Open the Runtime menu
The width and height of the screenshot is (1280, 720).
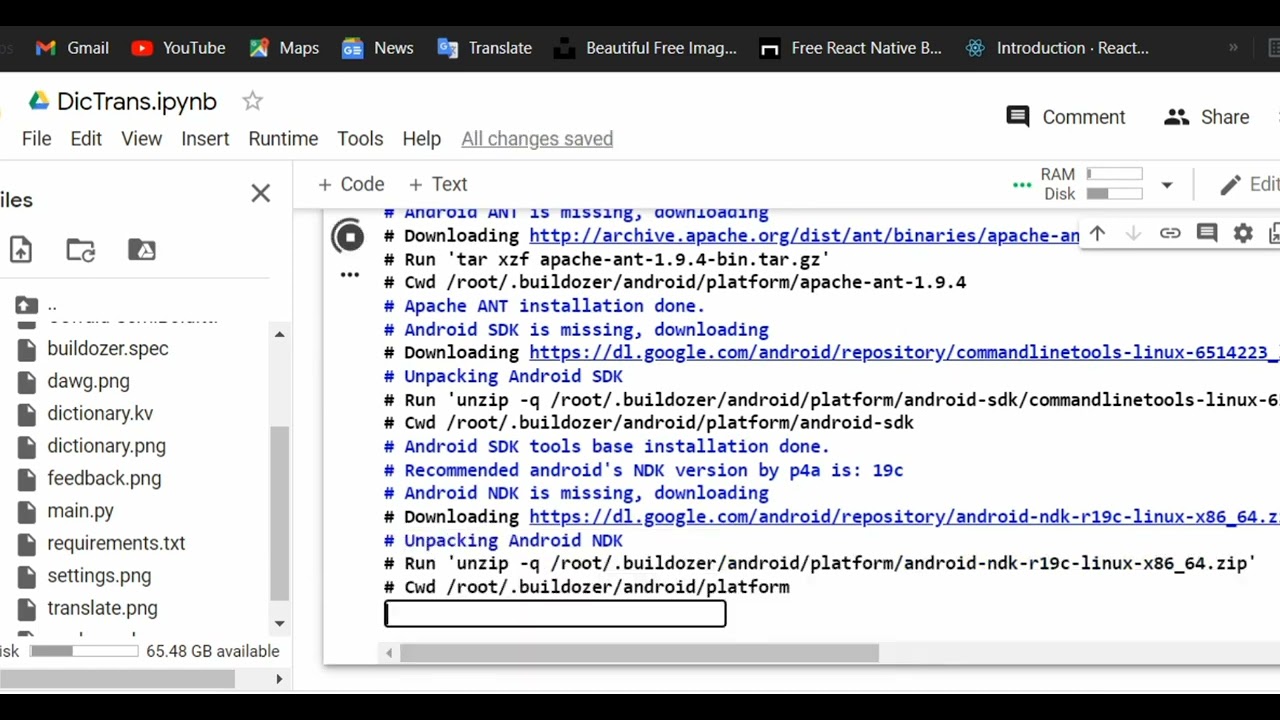tap(283, 139)
